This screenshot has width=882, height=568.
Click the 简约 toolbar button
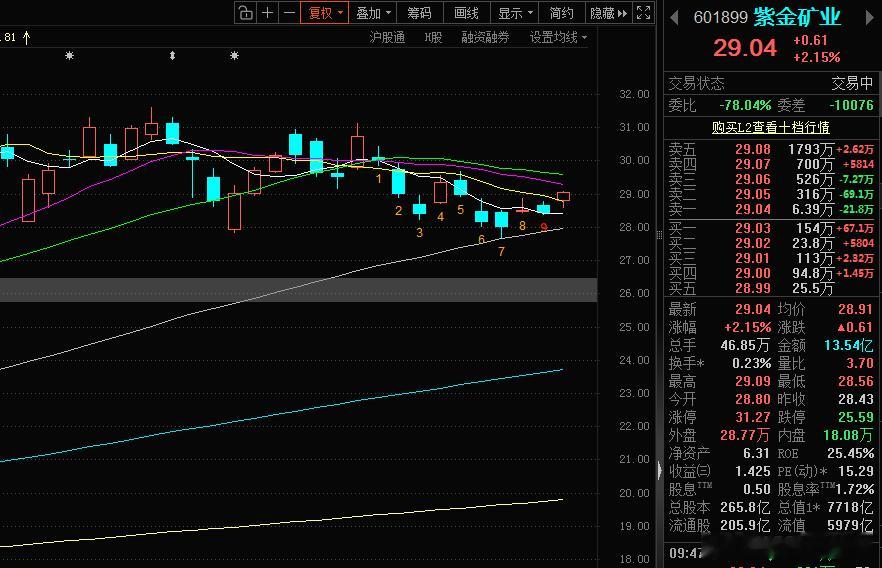click(x=561, y=12)
